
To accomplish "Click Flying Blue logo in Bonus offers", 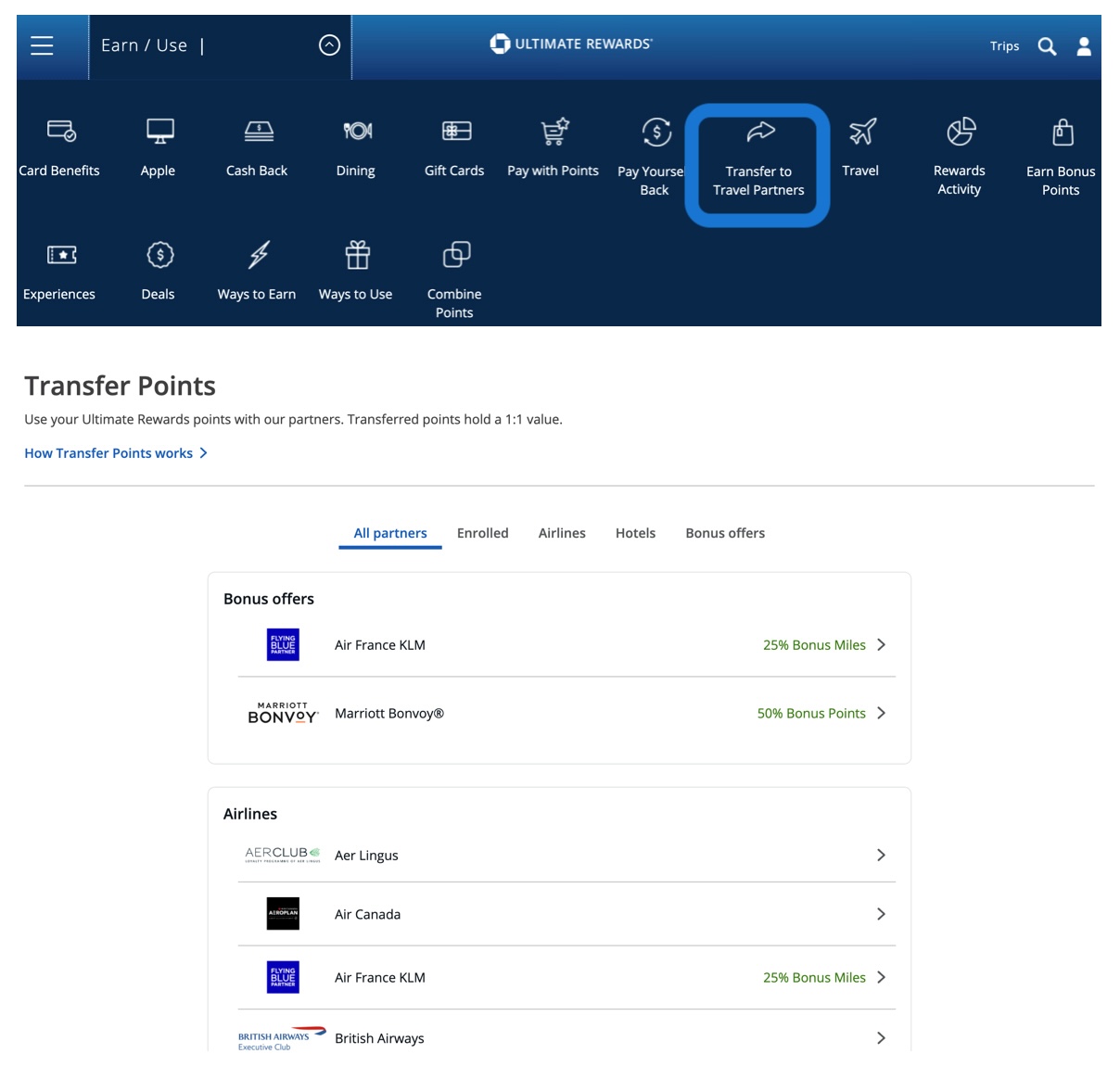I will tap(283, 645).
